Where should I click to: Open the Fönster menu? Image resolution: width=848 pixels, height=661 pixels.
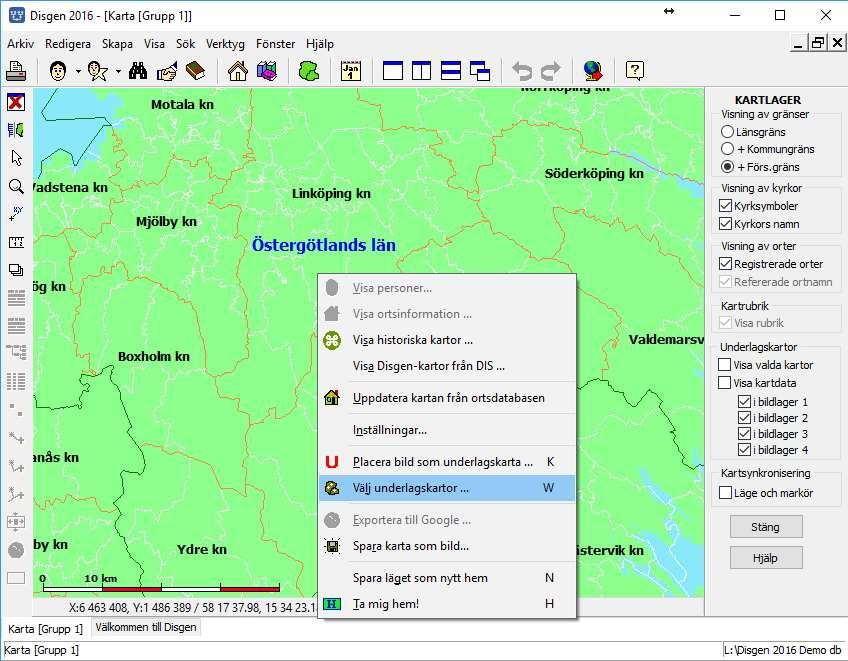click(276, 44)
